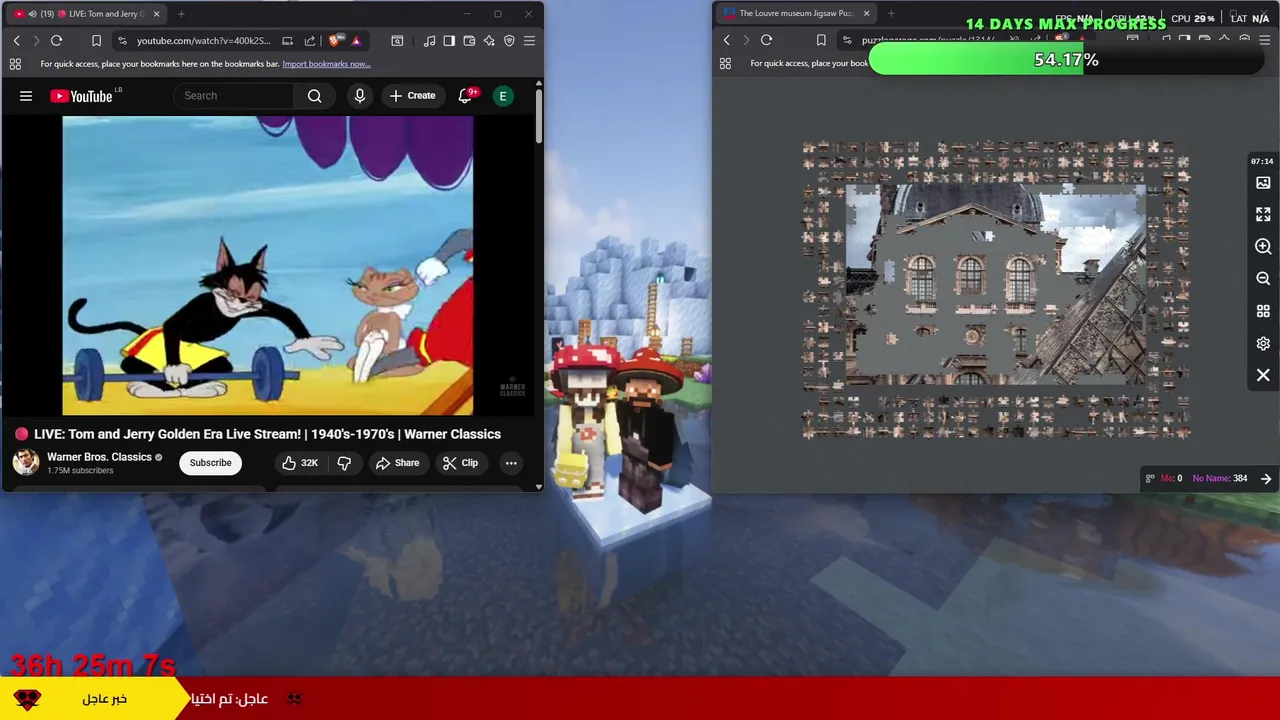Click the video title LIVE: Tom and Jerry Golden Era

(267, 434)
